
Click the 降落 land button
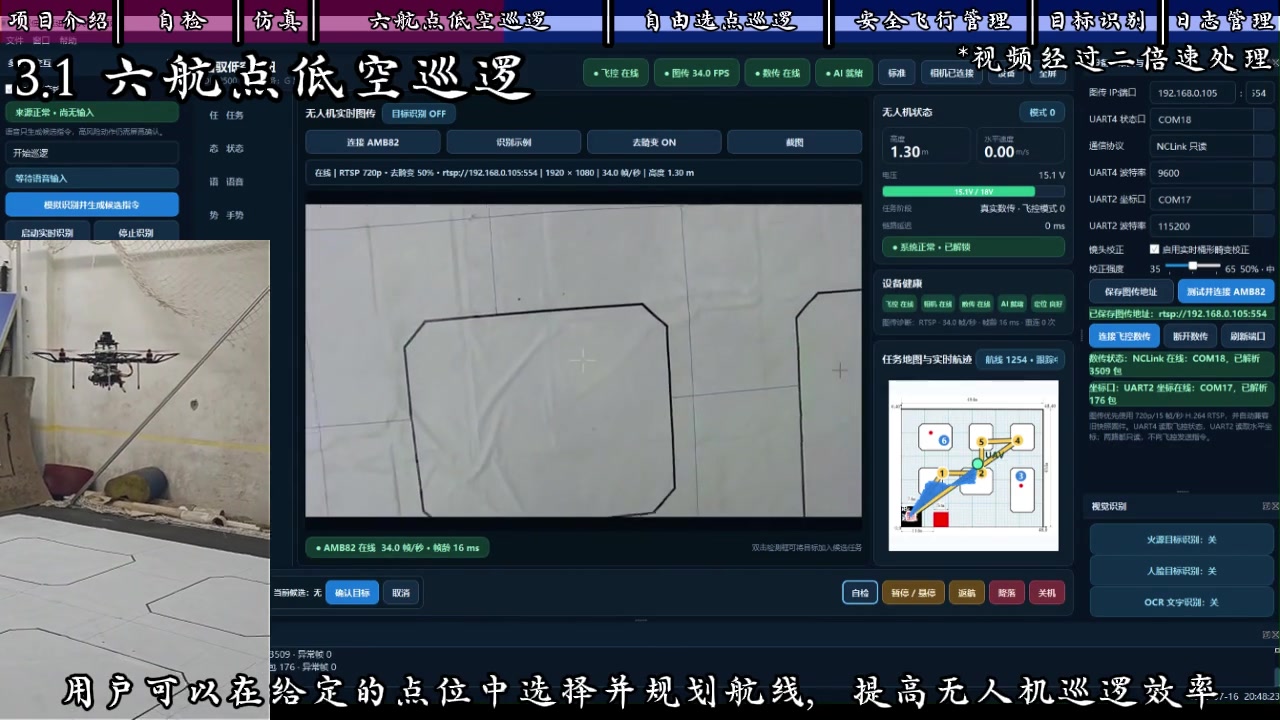coord(1007,593)
